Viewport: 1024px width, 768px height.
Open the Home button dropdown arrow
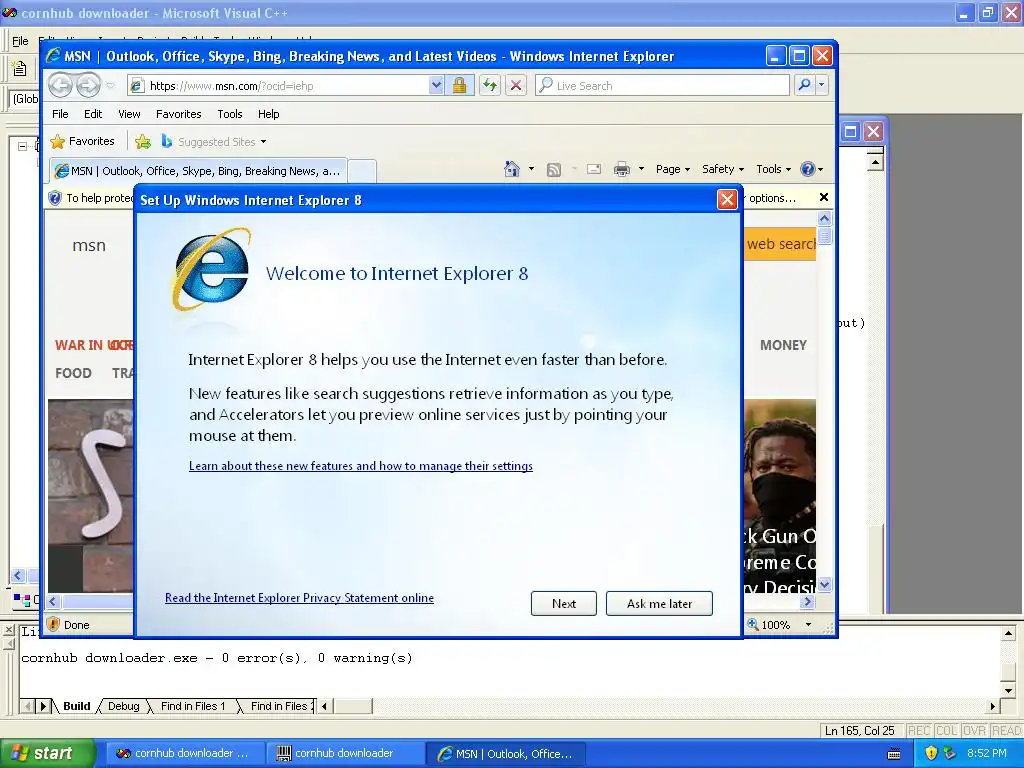coord(531,169)
